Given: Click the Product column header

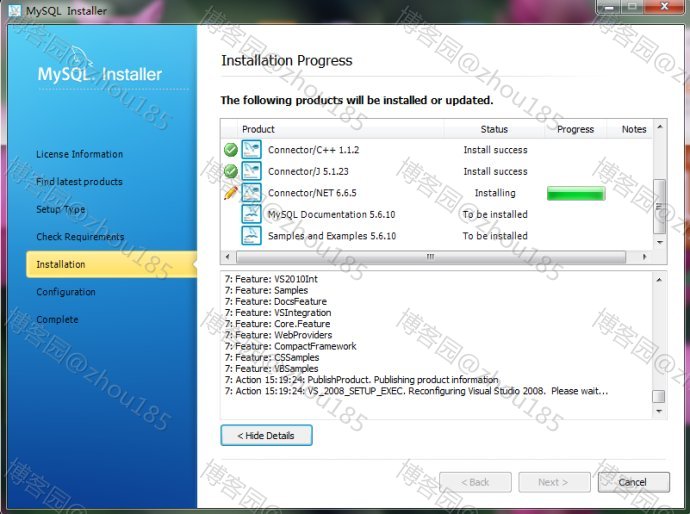Looking at the screenshot, I should point(258,129).
